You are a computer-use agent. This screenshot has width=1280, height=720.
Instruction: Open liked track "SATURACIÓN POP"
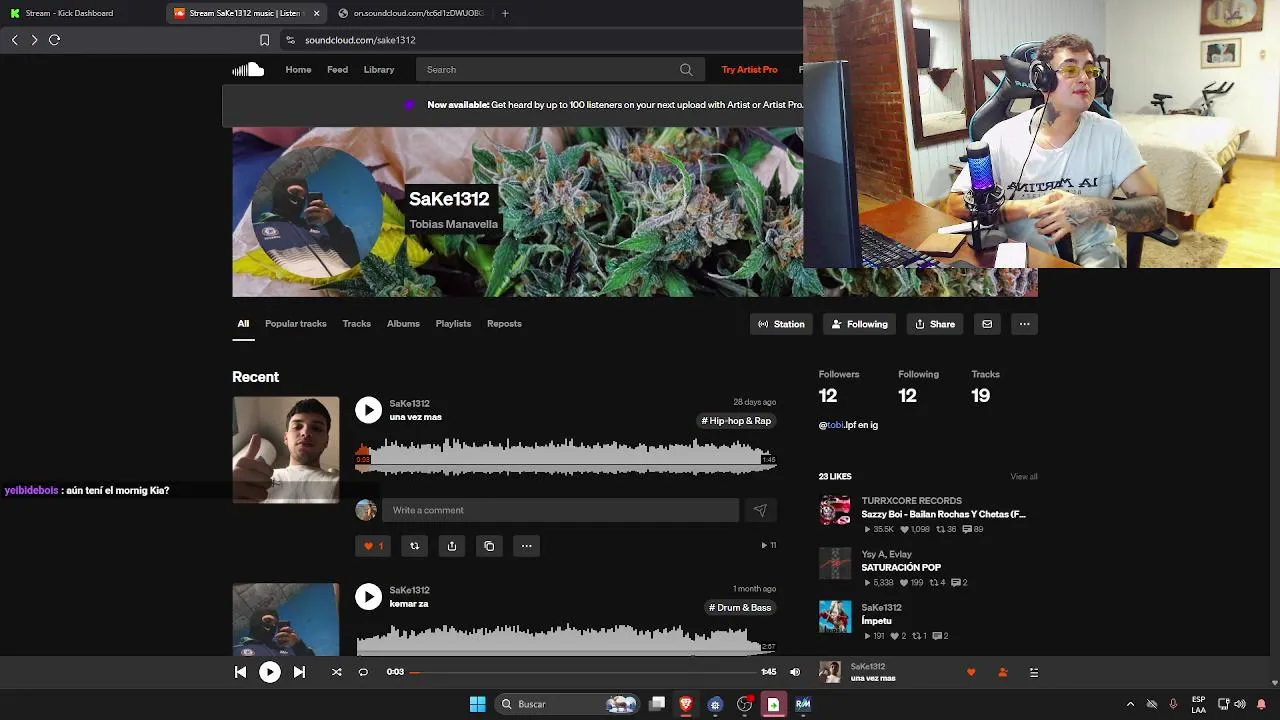(x=901, y=568)
